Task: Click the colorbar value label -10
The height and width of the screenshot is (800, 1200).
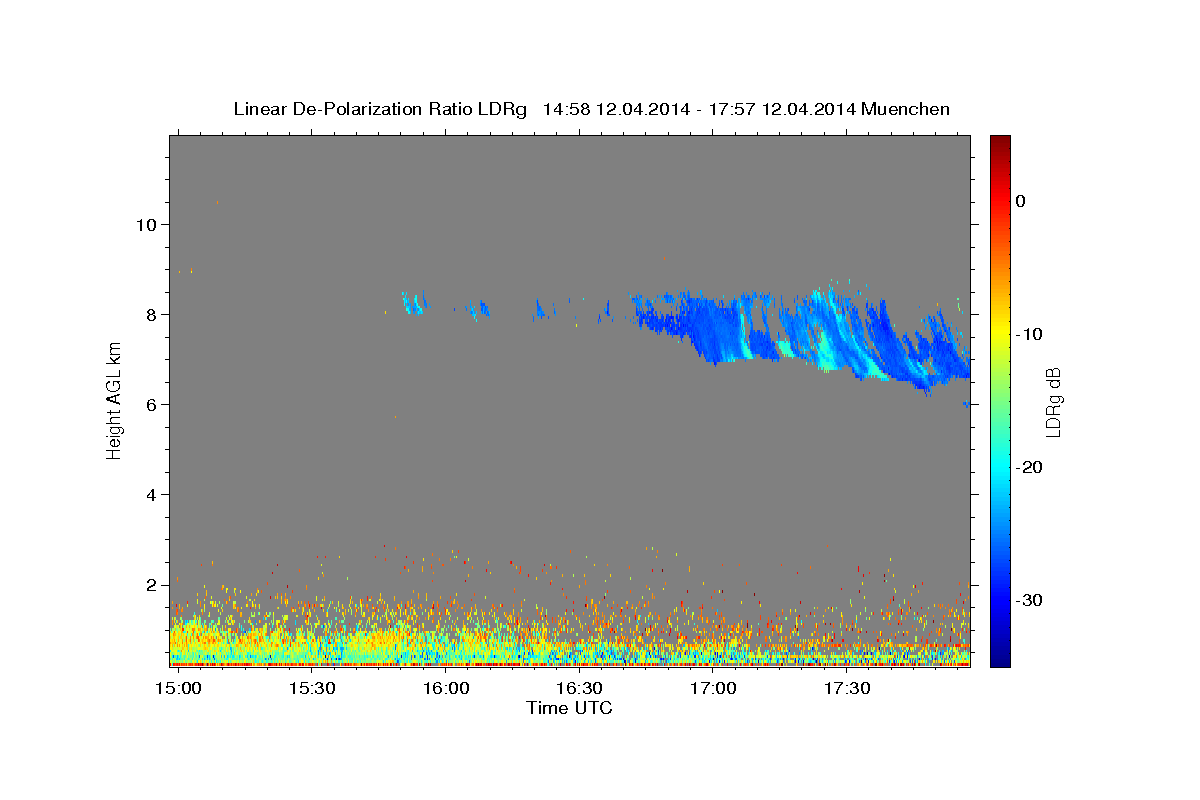Action: coord(1029,334)
